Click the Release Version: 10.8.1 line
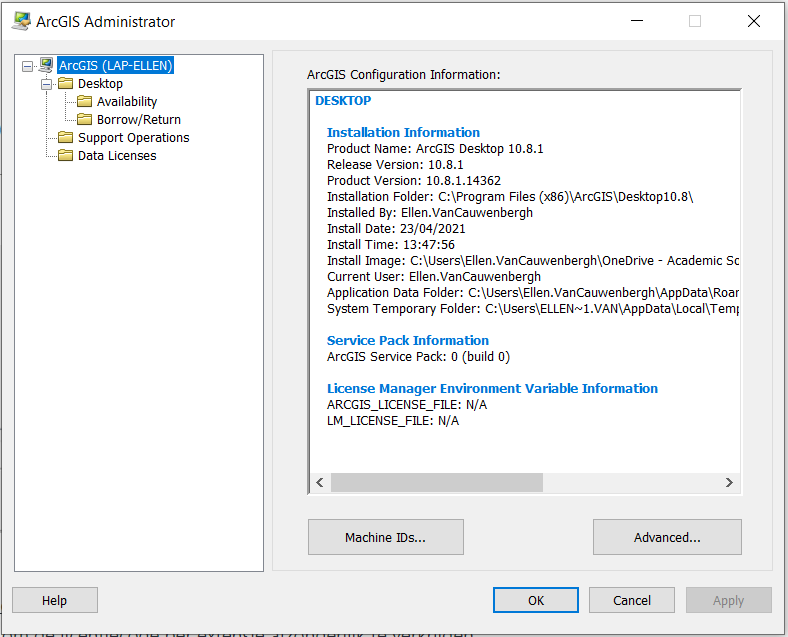Image resolution: width=788 pixels, height=637 pixels. click(x=395, y=165)
